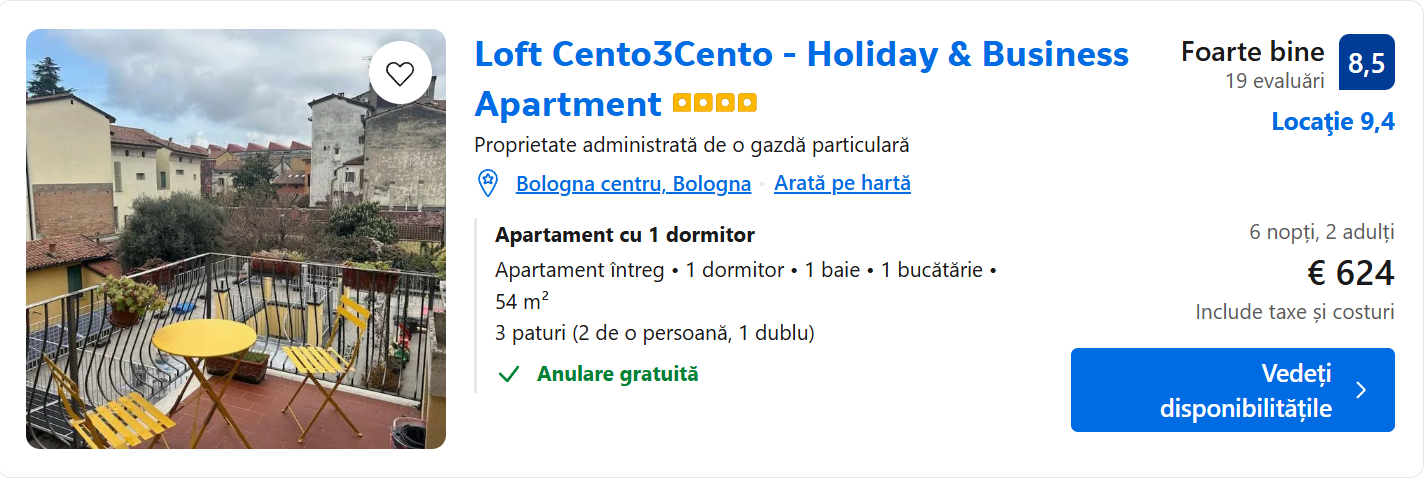This screenshot has height=492, width=1427.
Task: Click the green free-cancellation checkmark icon
Action: coord(509,374)
